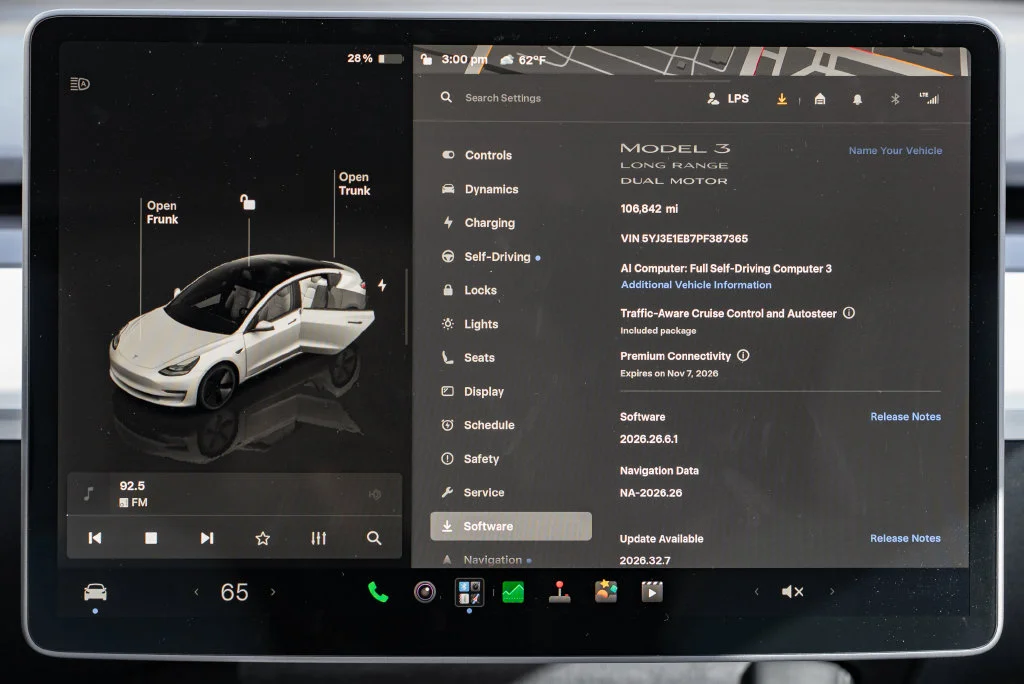Image resolution: width=1024 pixels, height=684 pixels.
Task: Increase temperature with right chevron
Action: pos(273,592)
